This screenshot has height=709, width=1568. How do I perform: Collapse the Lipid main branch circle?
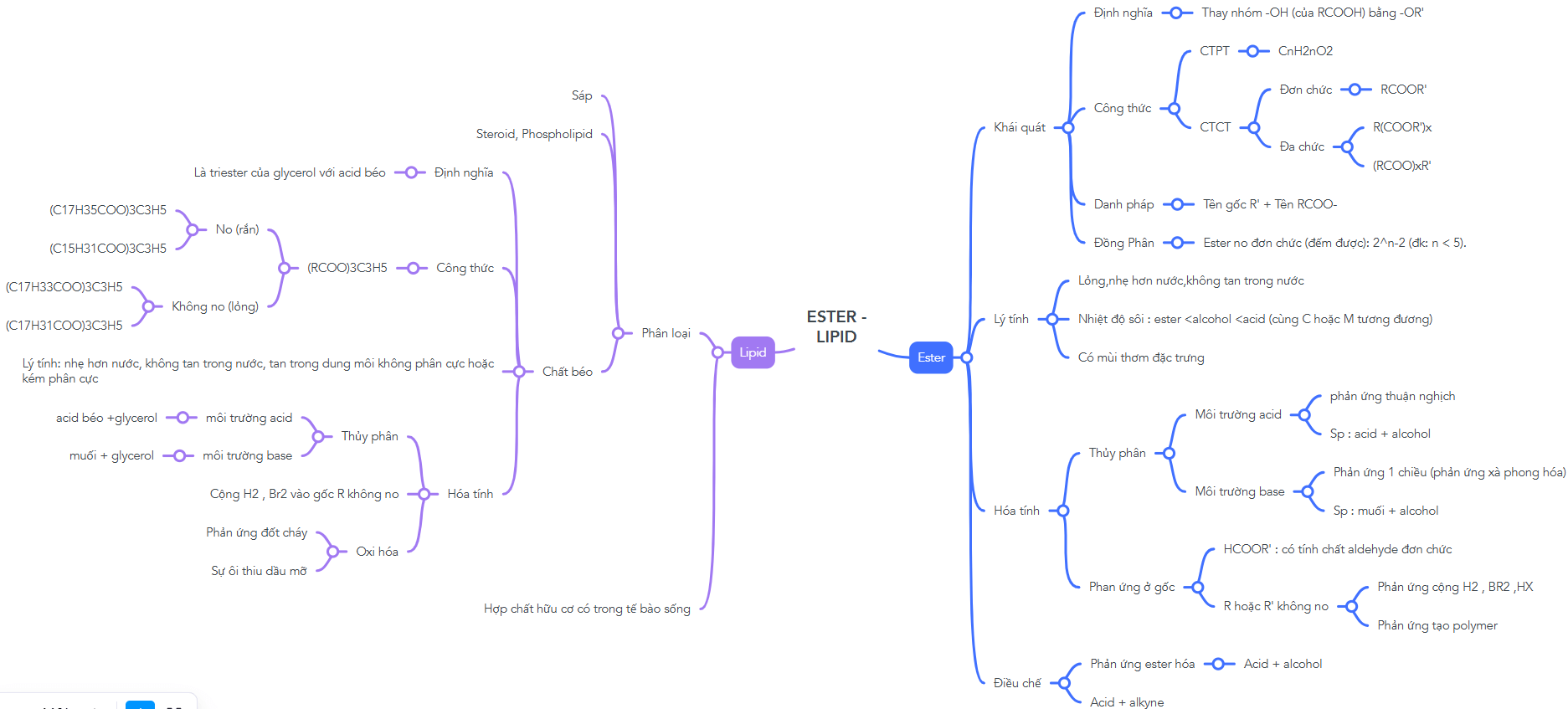717,352
